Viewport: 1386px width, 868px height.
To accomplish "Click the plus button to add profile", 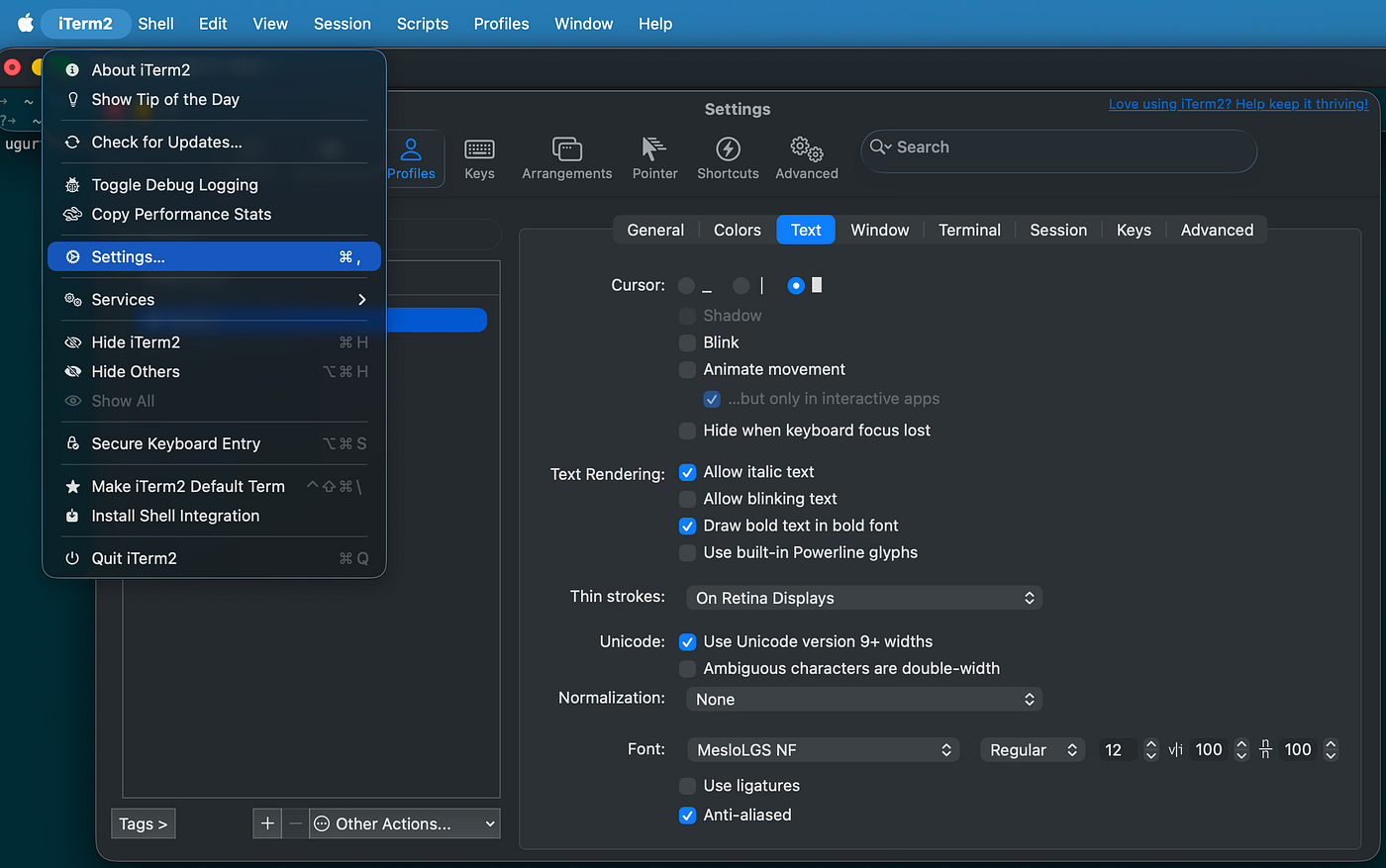I will [x=267, y=823].
